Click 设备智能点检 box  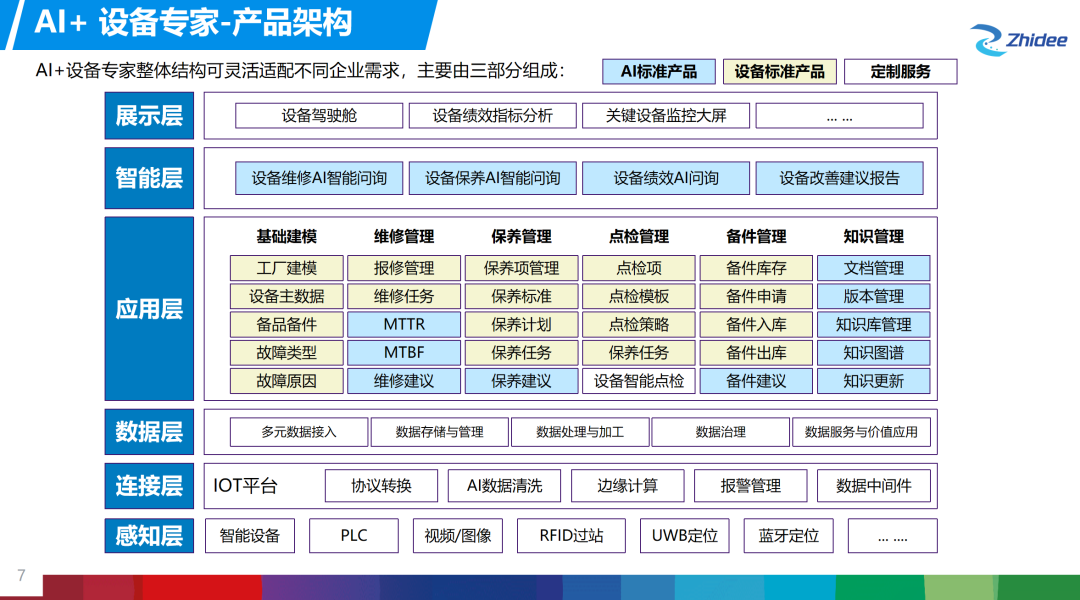pos(639,381)
